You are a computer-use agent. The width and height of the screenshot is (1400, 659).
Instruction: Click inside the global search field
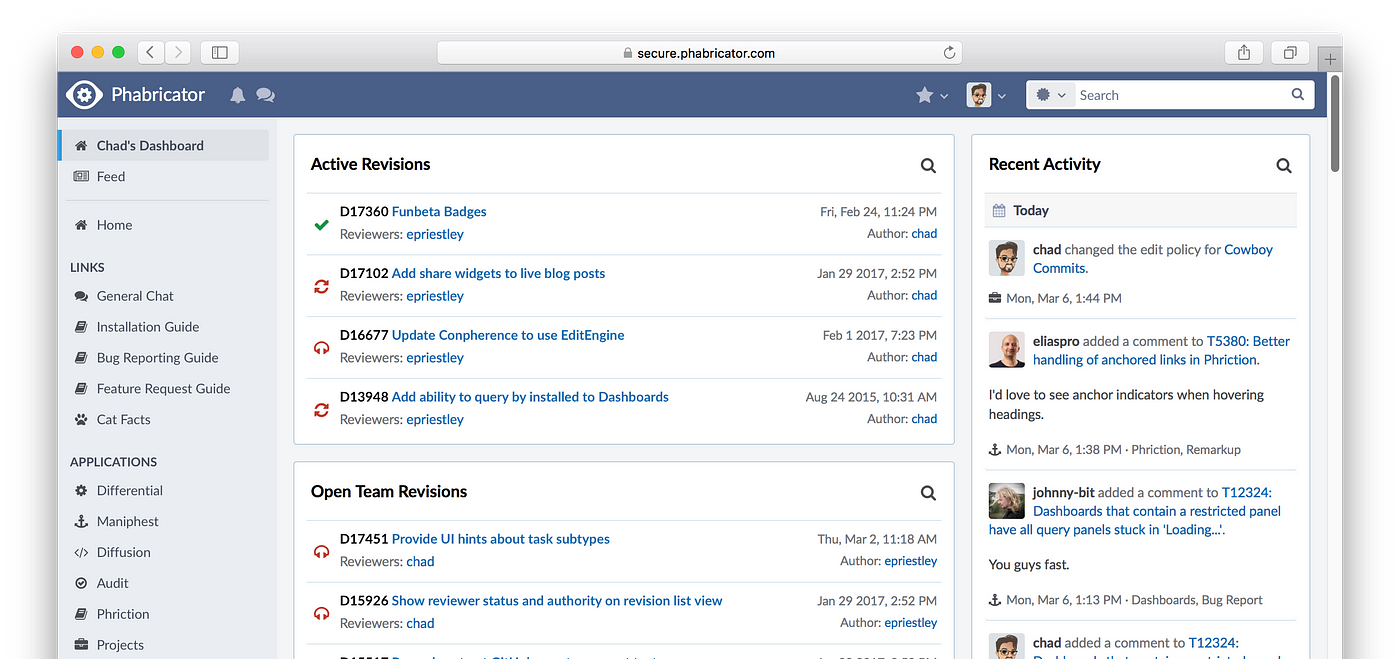click(x=1160, y=94)
